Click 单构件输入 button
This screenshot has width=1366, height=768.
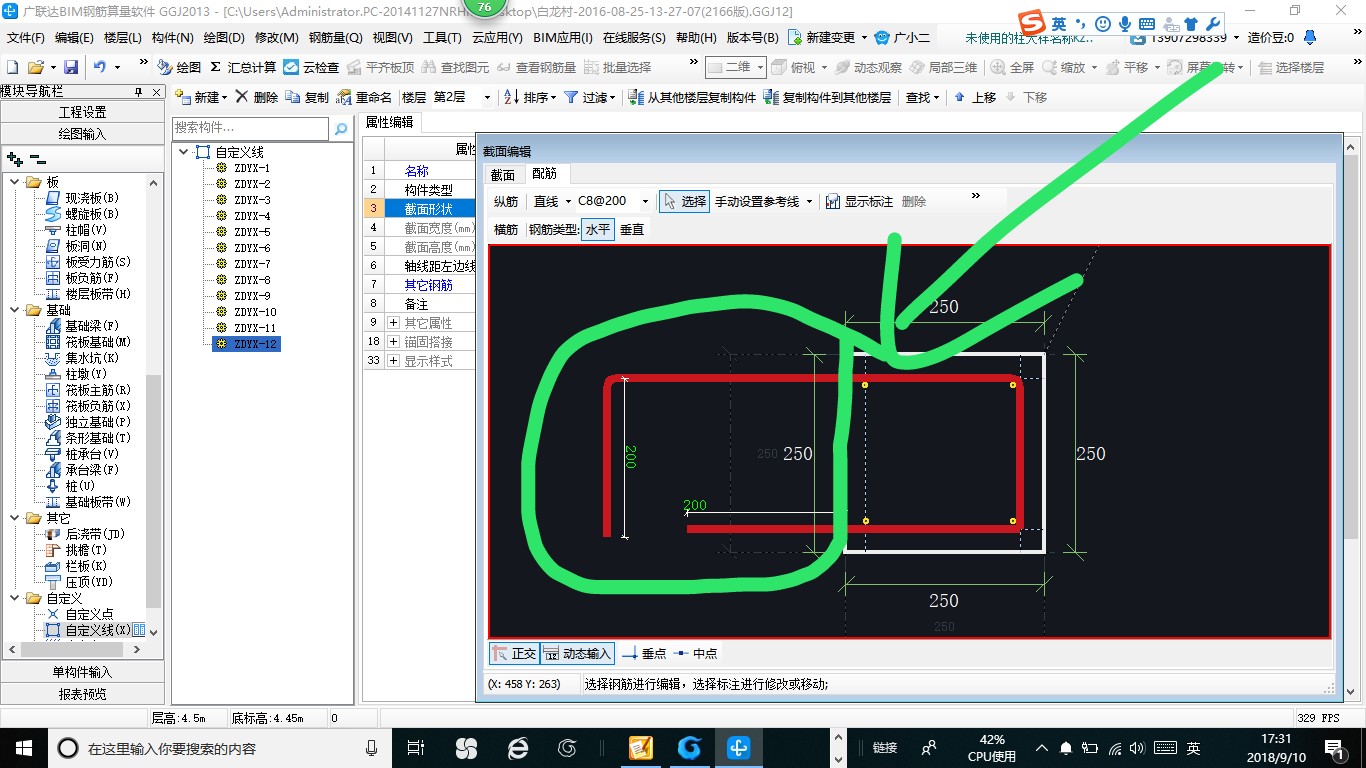coord(82,672)
